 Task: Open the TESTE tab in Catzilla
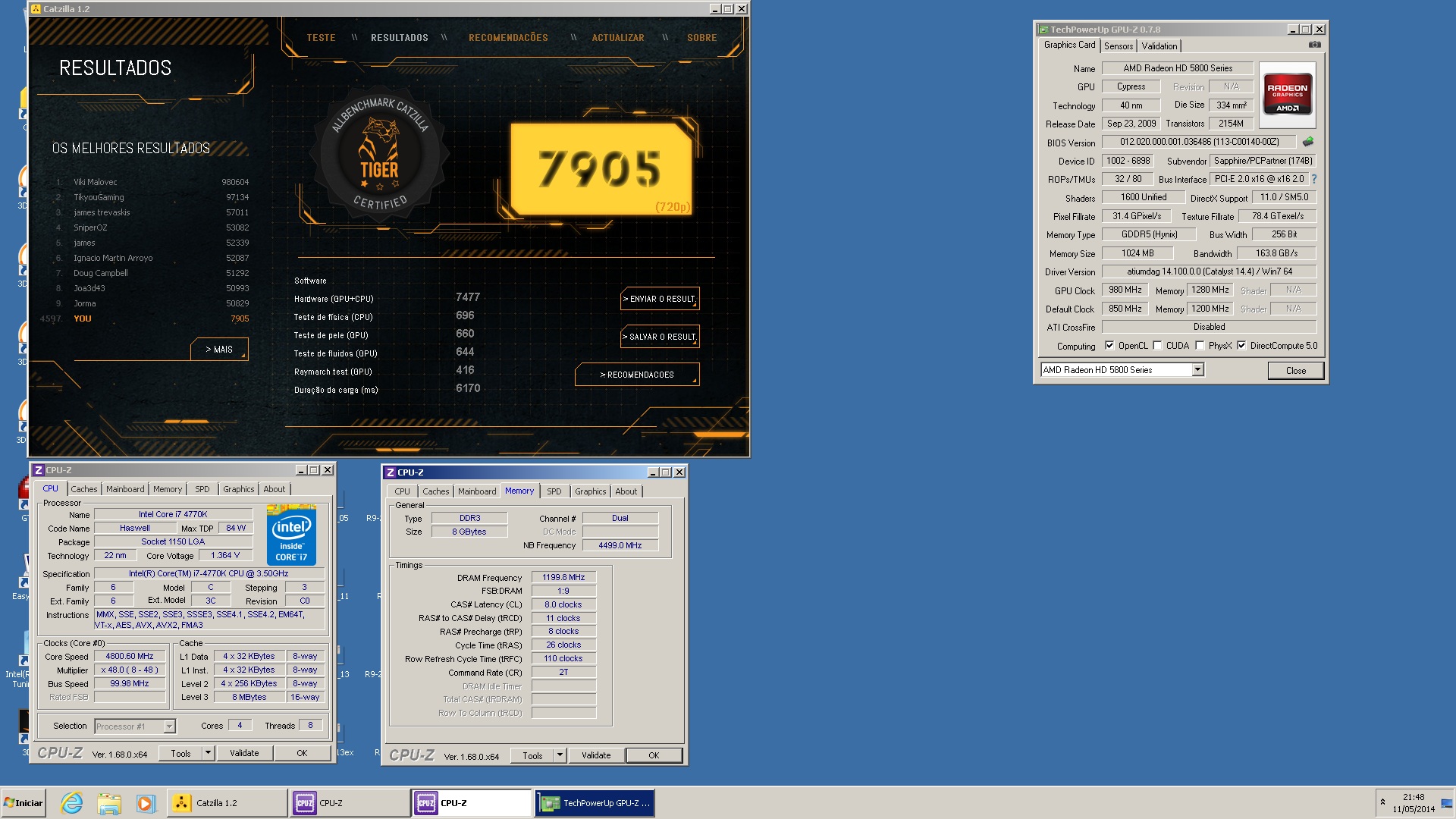click(x=321, y=37)
